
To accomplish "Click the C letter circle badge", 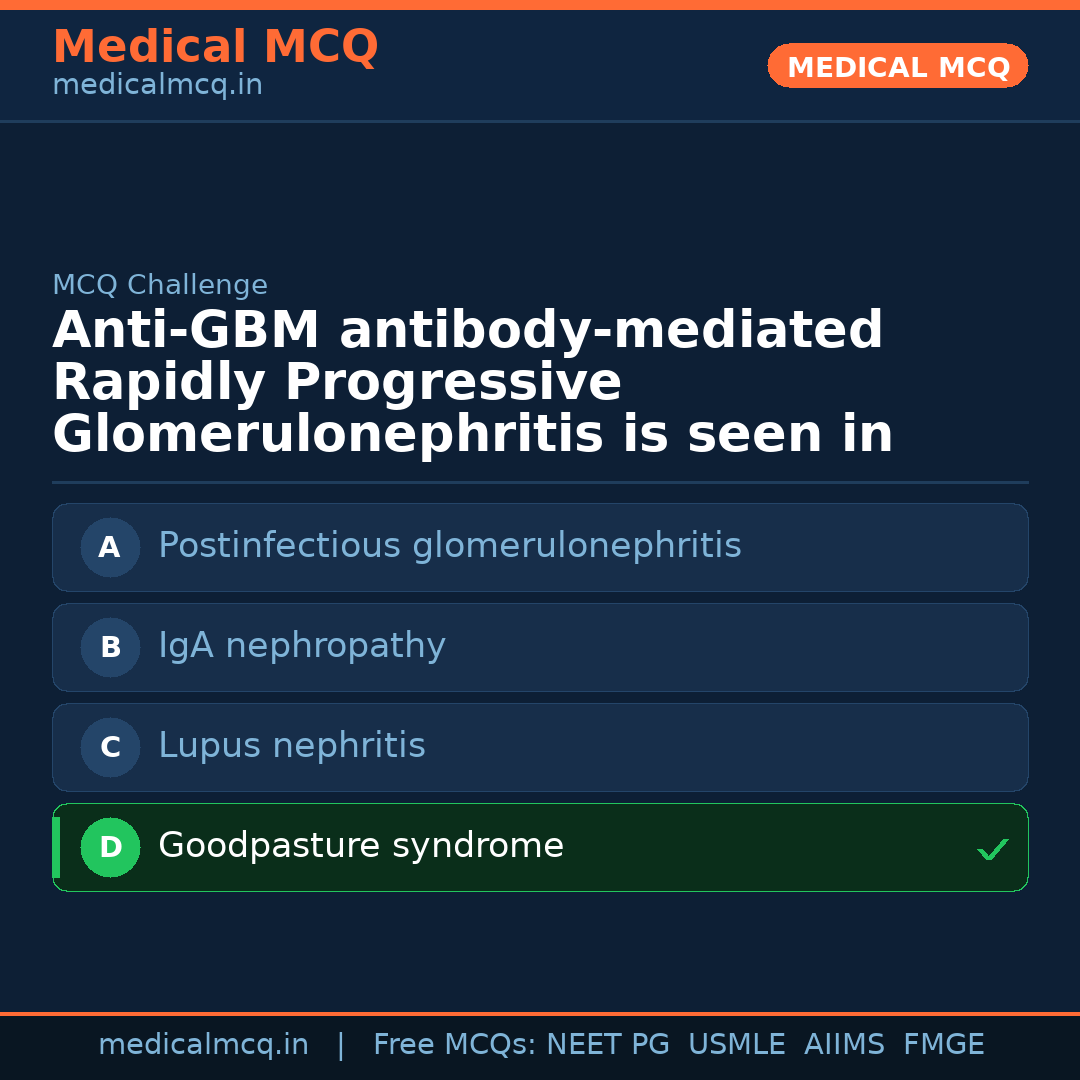I will [x=110, y=747].
